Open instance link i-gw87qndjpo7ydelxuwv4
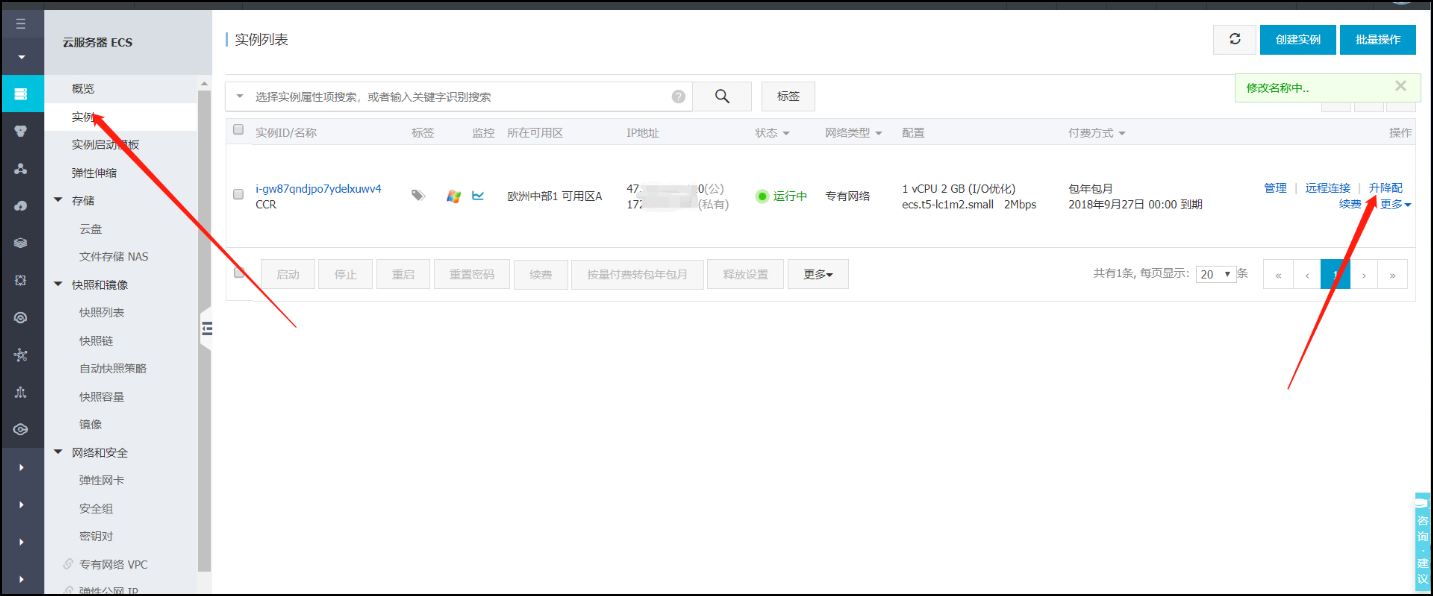 [318, 189]
